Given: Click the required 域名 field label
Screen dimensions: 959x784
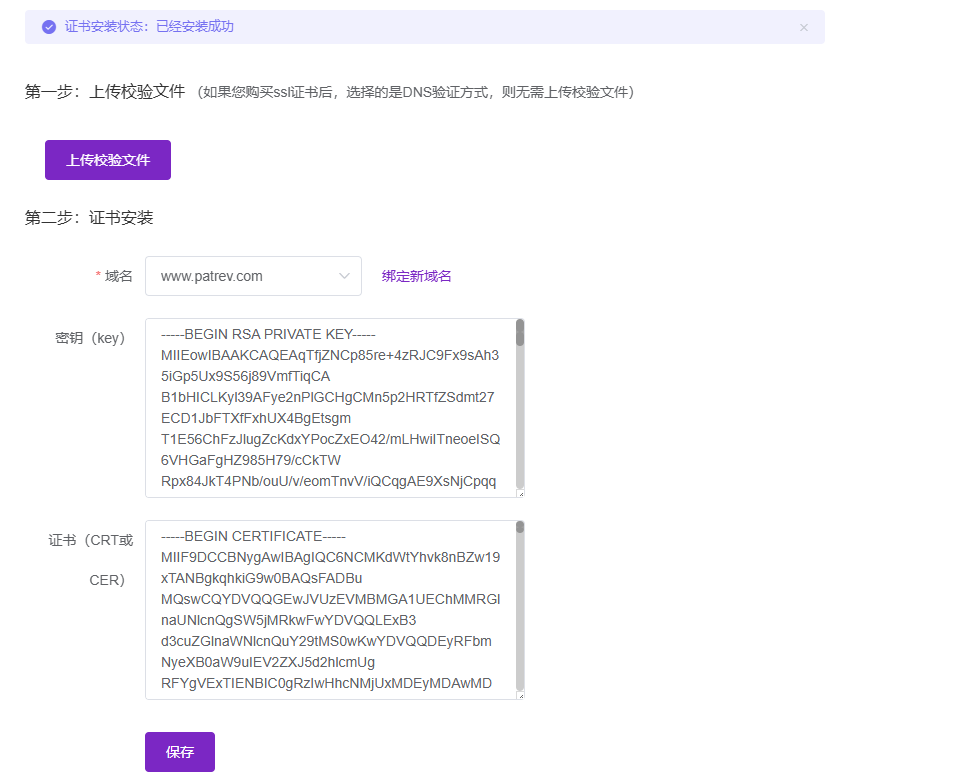Looking at the screenshot, I should click(x=118, y=276).
